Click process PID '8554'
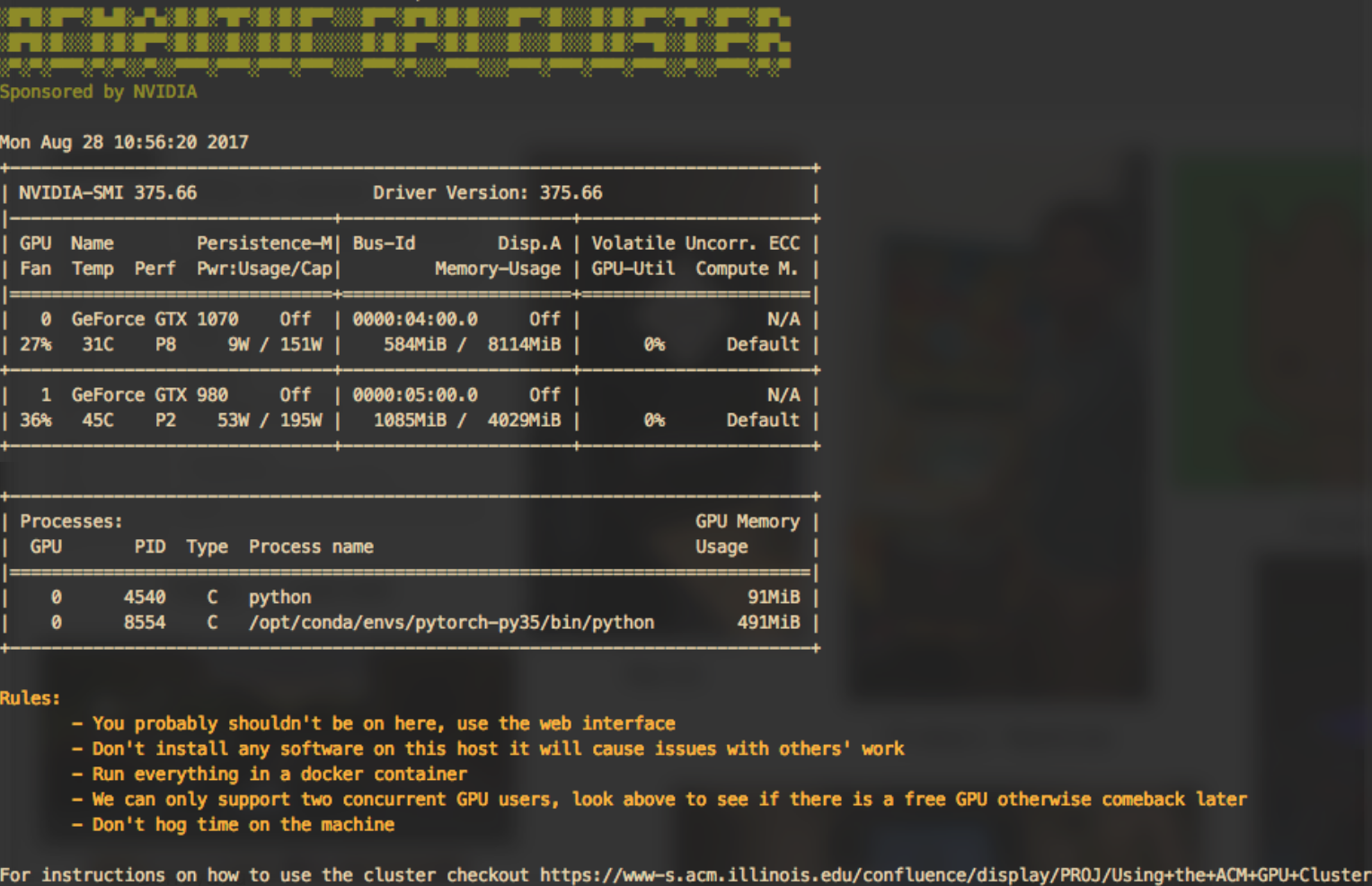Image resolution: width=1372 pixels, height=886 pixels. click(x=145, y=622)
